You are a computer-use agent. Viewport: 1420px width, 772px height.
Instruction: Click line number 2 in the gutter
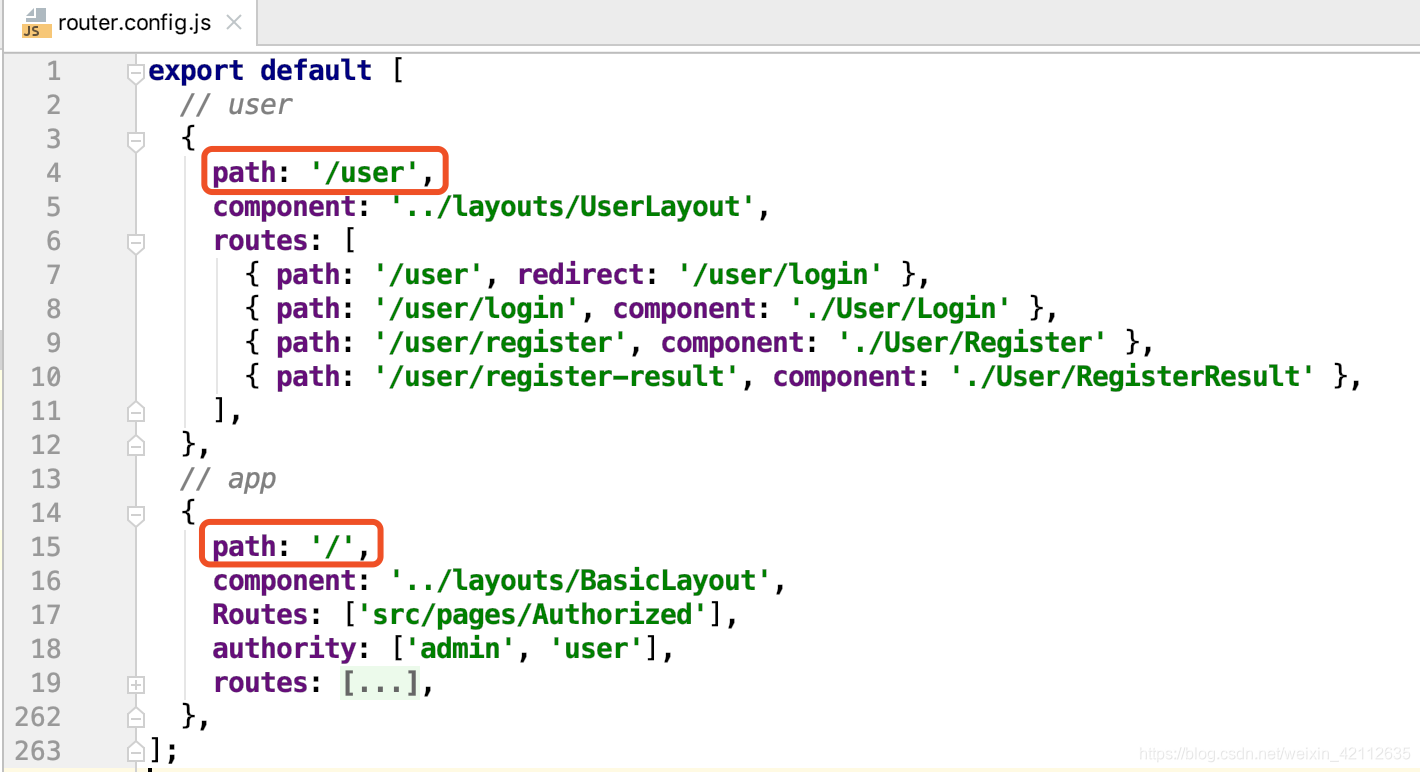(53, 105)
